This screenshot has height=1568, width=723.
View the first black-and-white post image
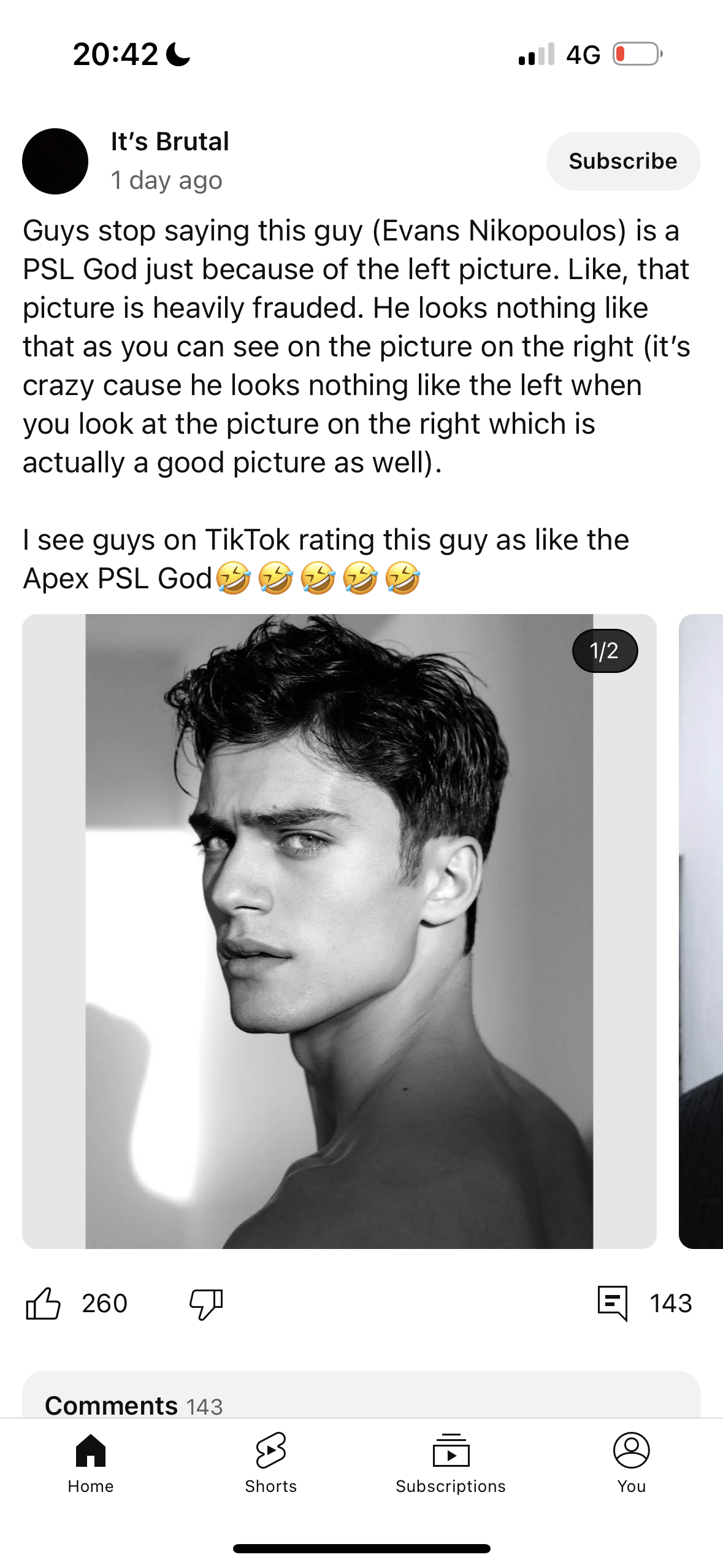pyautogui.click(x=339, y=931)
